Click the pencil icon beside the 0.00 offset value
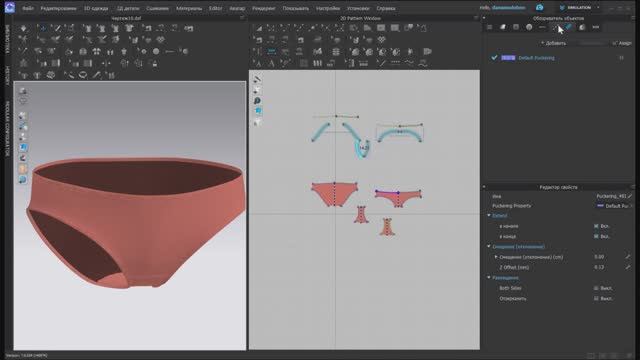This screenshot has height=360, width=640. point(628,257)
